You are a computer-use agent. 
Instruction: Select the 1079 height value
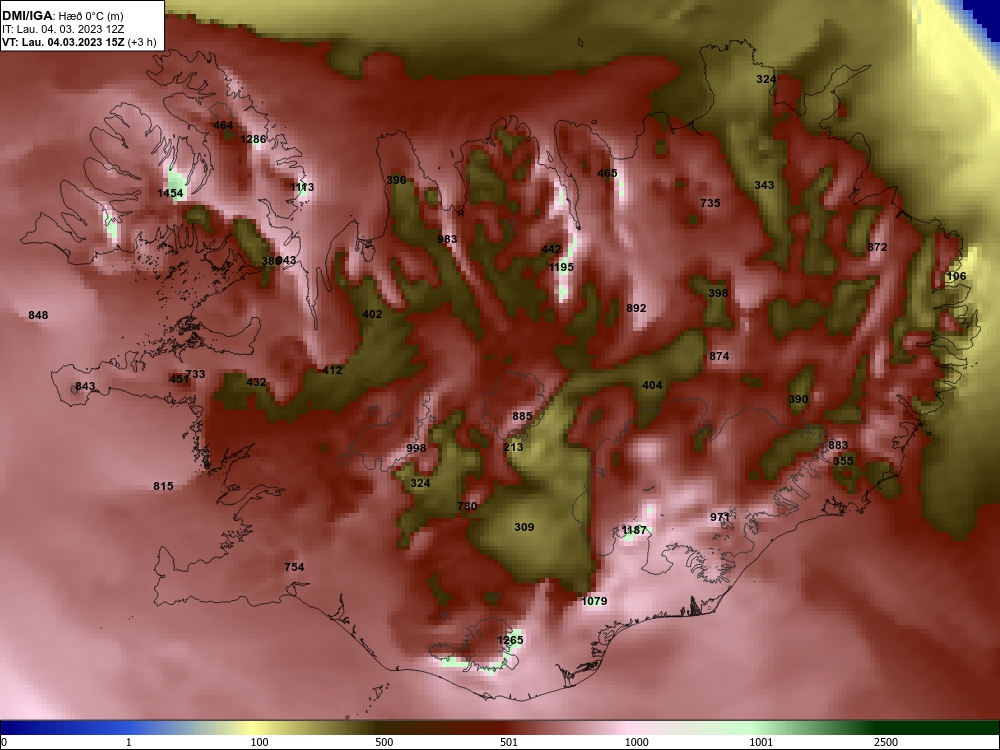coord(594,601)
